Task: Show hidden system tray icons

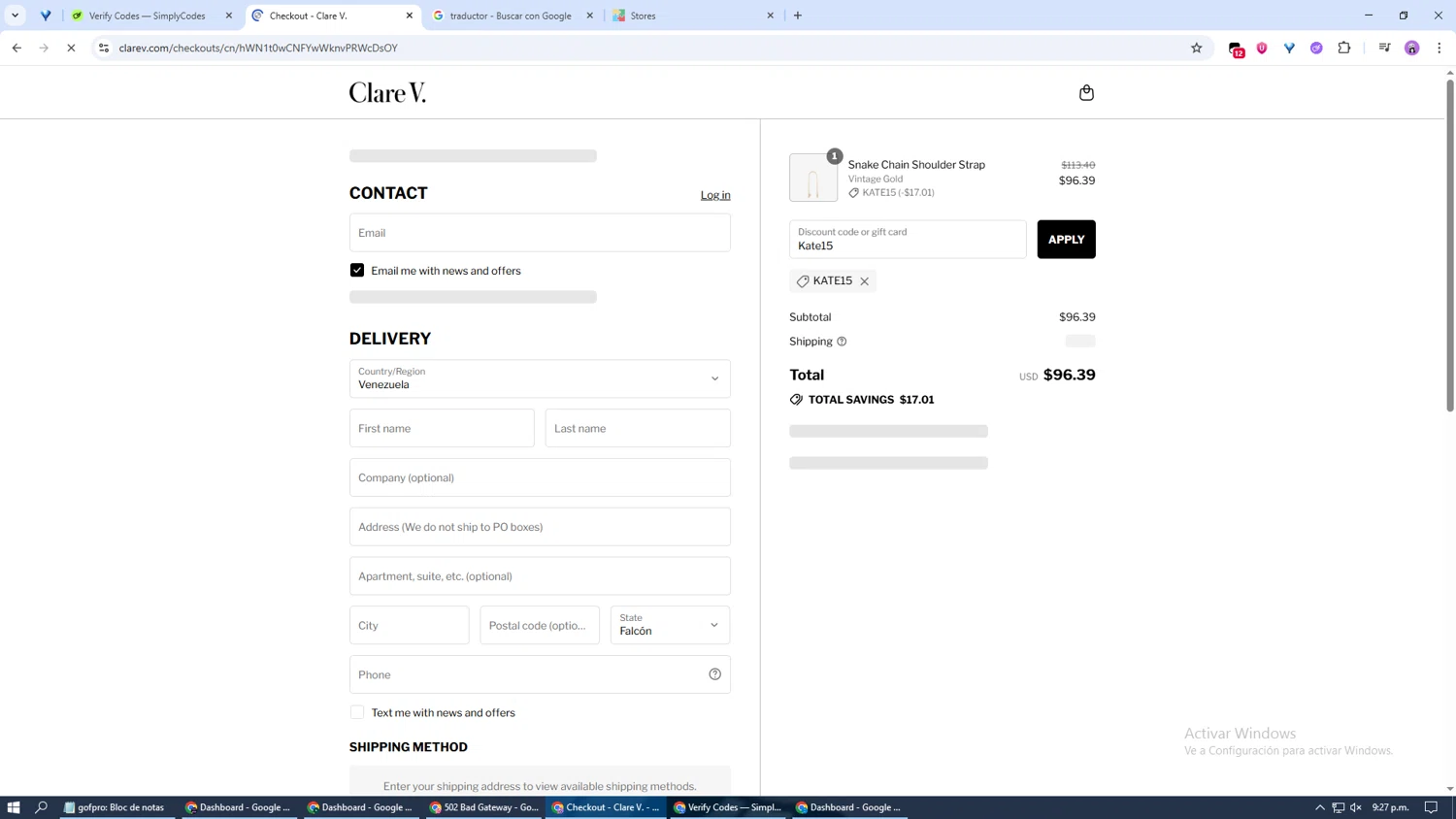Action: click(x=1319, y=807)
